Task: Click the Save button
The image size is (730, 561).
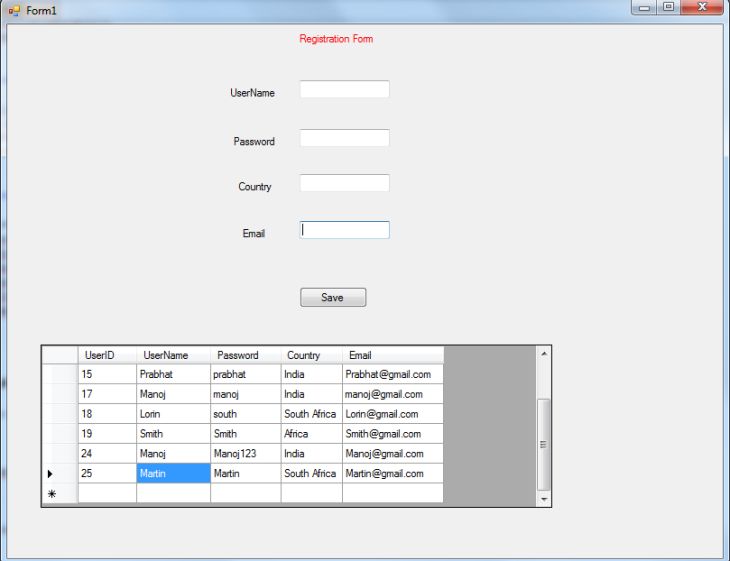Action: [333, 297]
